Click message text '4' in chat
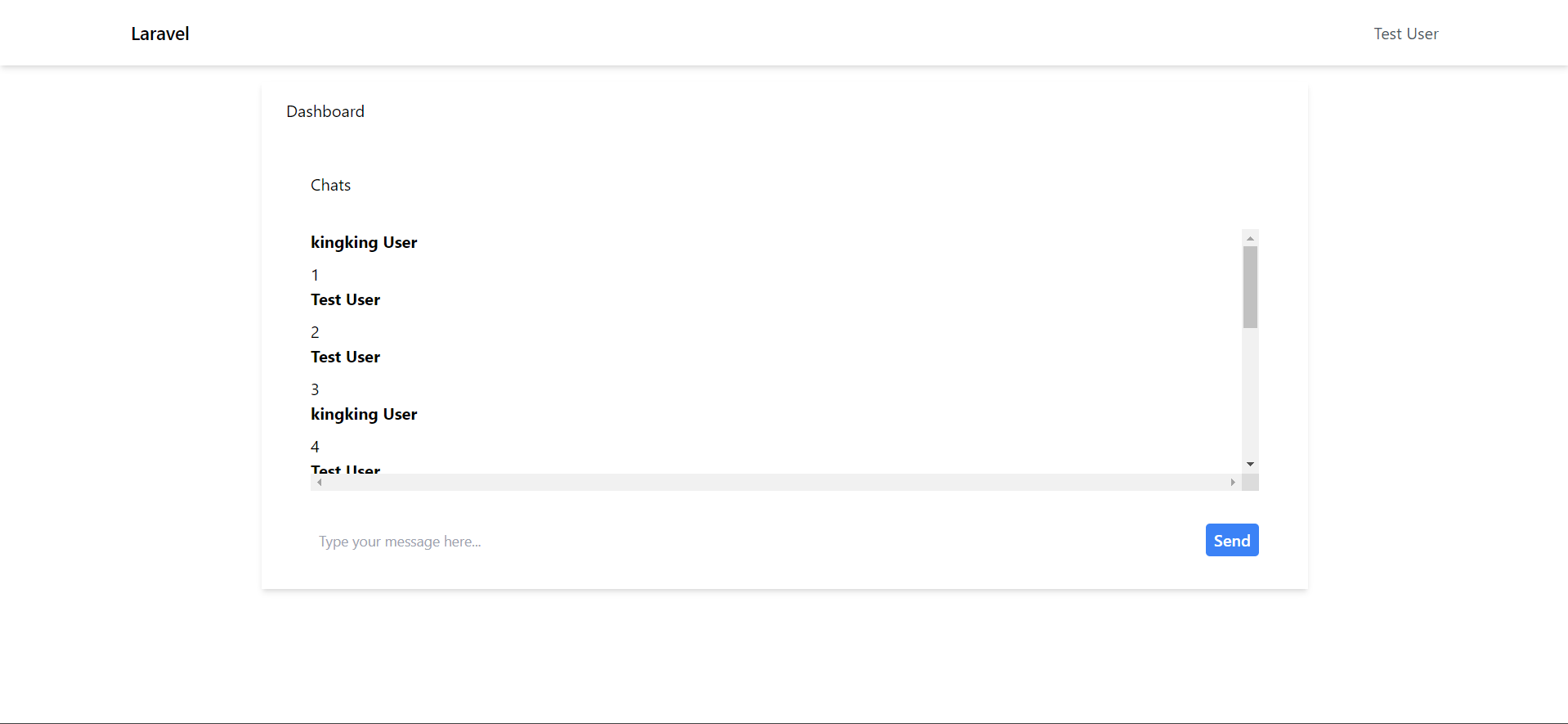 315,447
